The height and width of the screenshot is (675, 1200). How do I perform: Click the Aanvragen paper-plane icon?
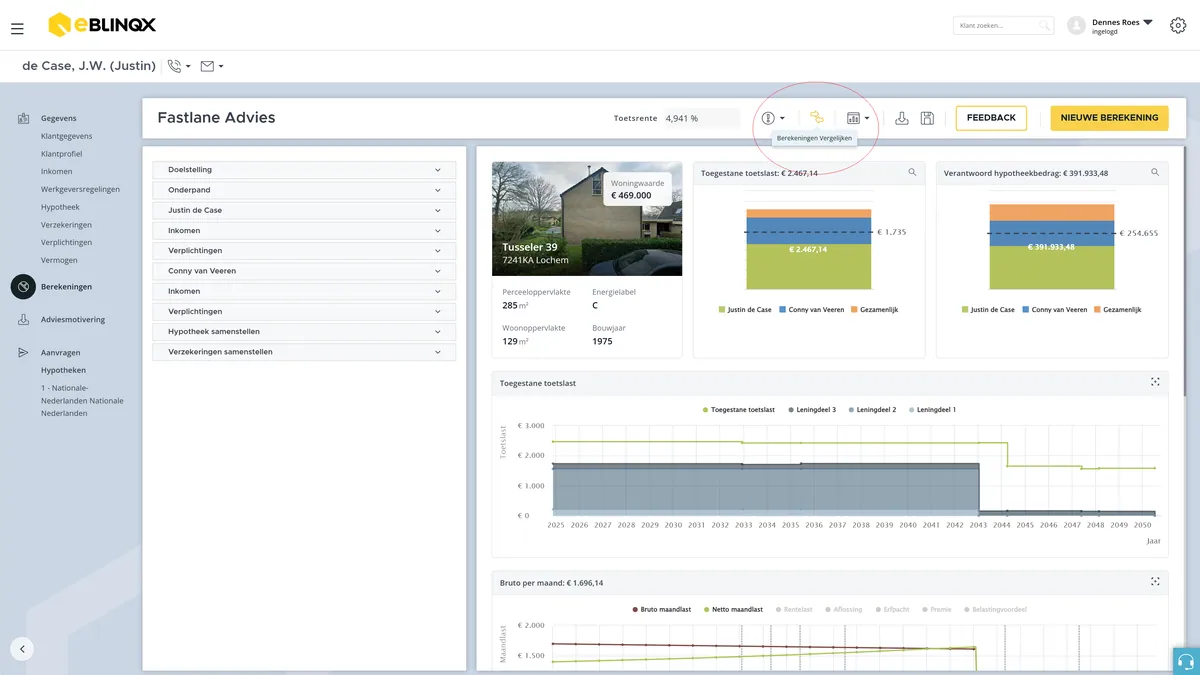click(x=23, y=353)
